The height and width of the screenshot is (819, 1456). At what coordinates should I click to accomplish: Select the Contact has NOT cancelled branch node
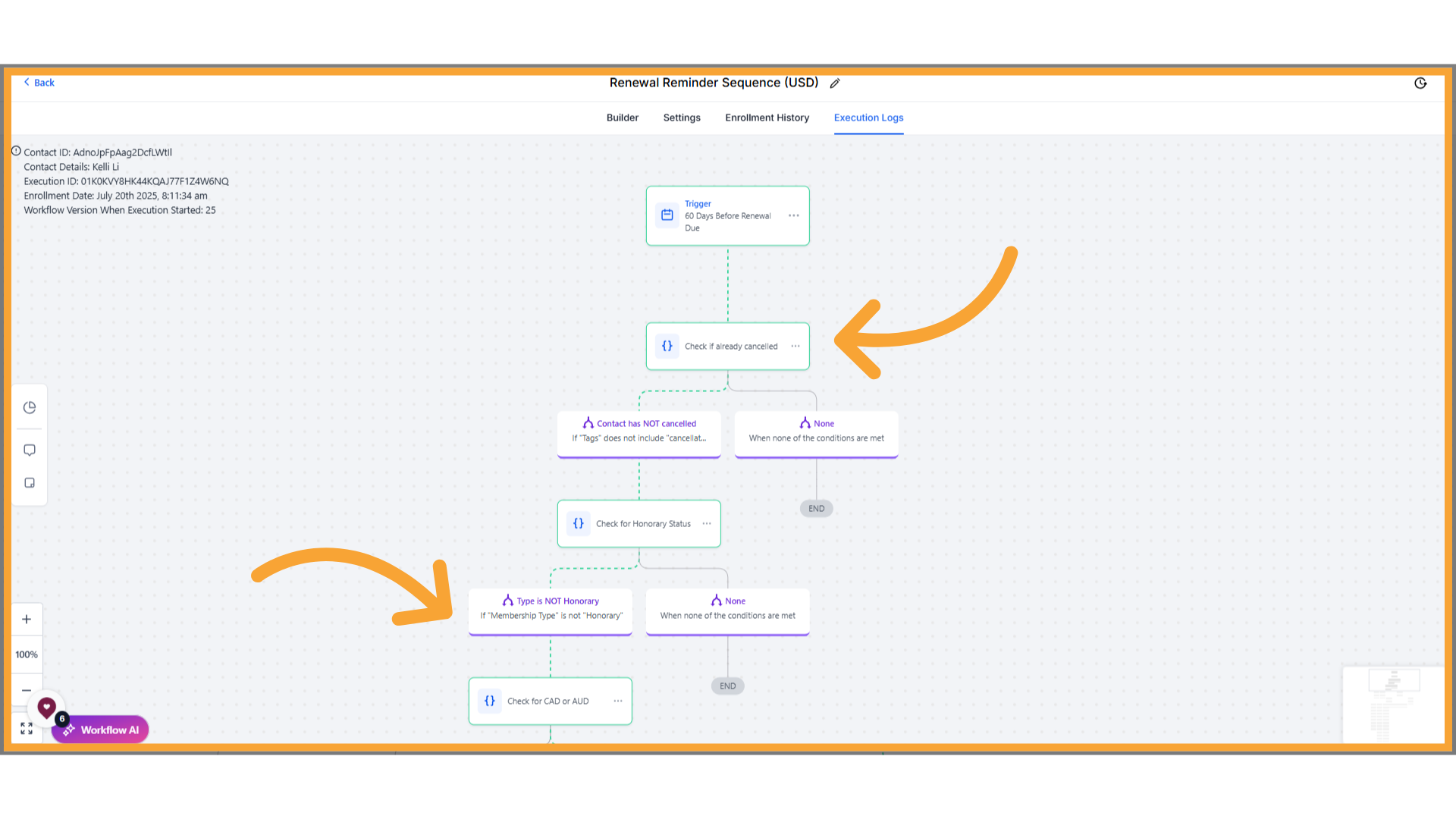pos(639,432)
